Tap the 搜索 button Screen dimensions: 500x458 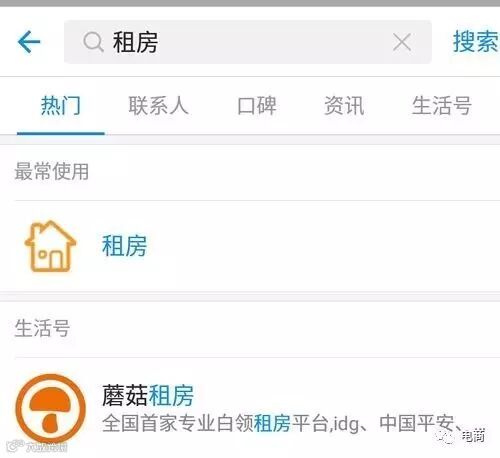click(476, 42)
